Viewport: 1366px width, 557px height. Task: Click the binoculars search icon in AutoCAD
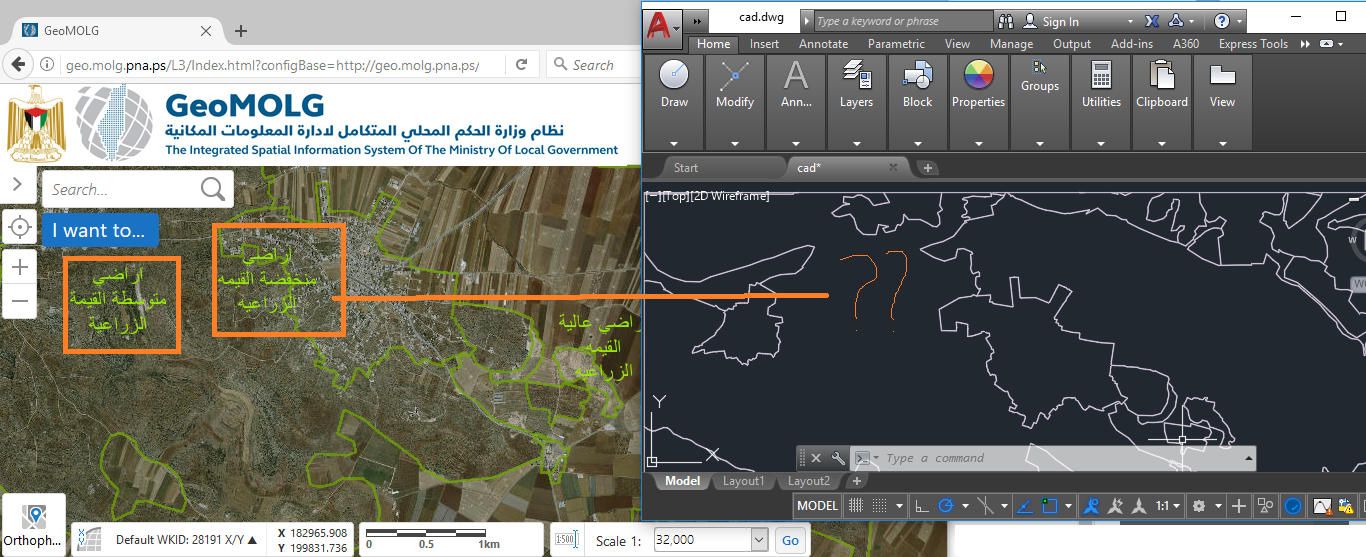(1005, 21)
